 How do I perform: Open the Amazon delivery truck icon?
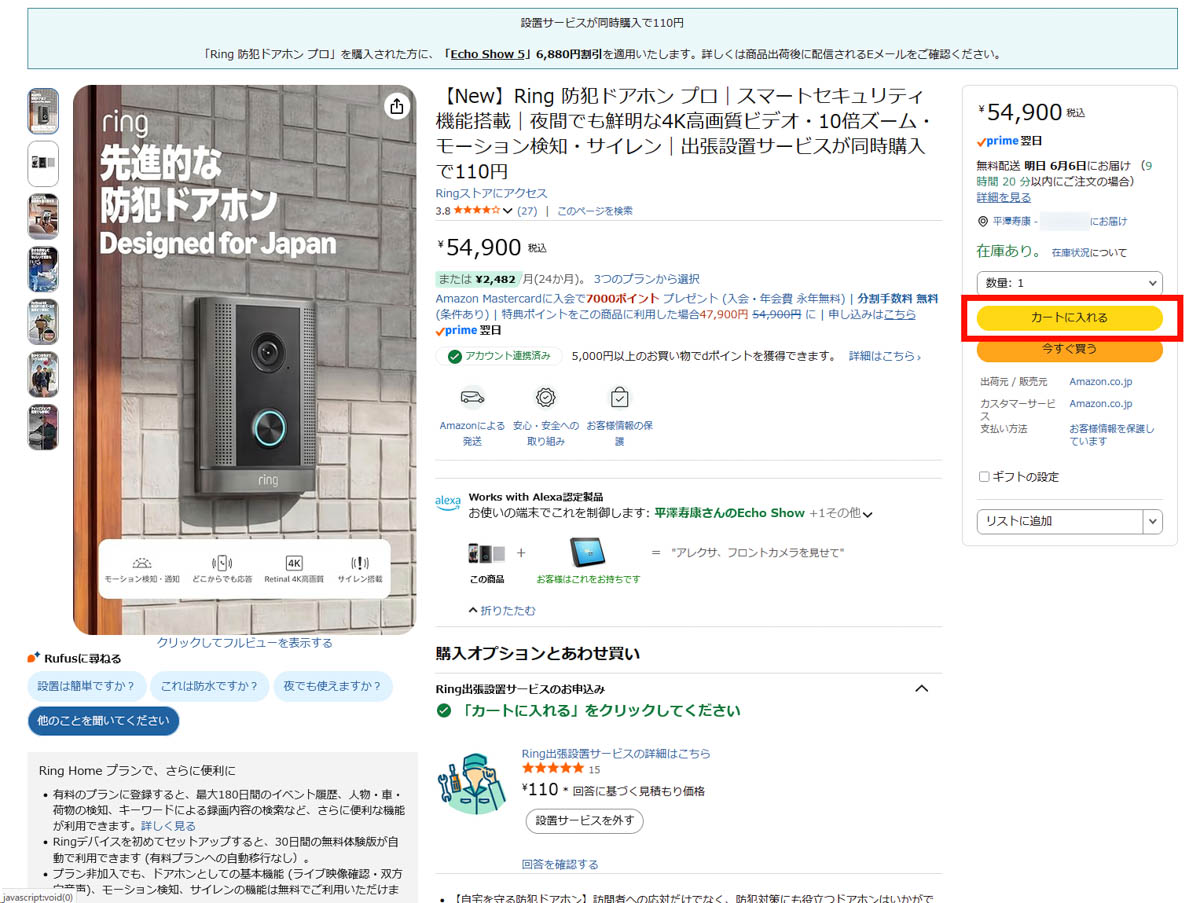[472, 397]
